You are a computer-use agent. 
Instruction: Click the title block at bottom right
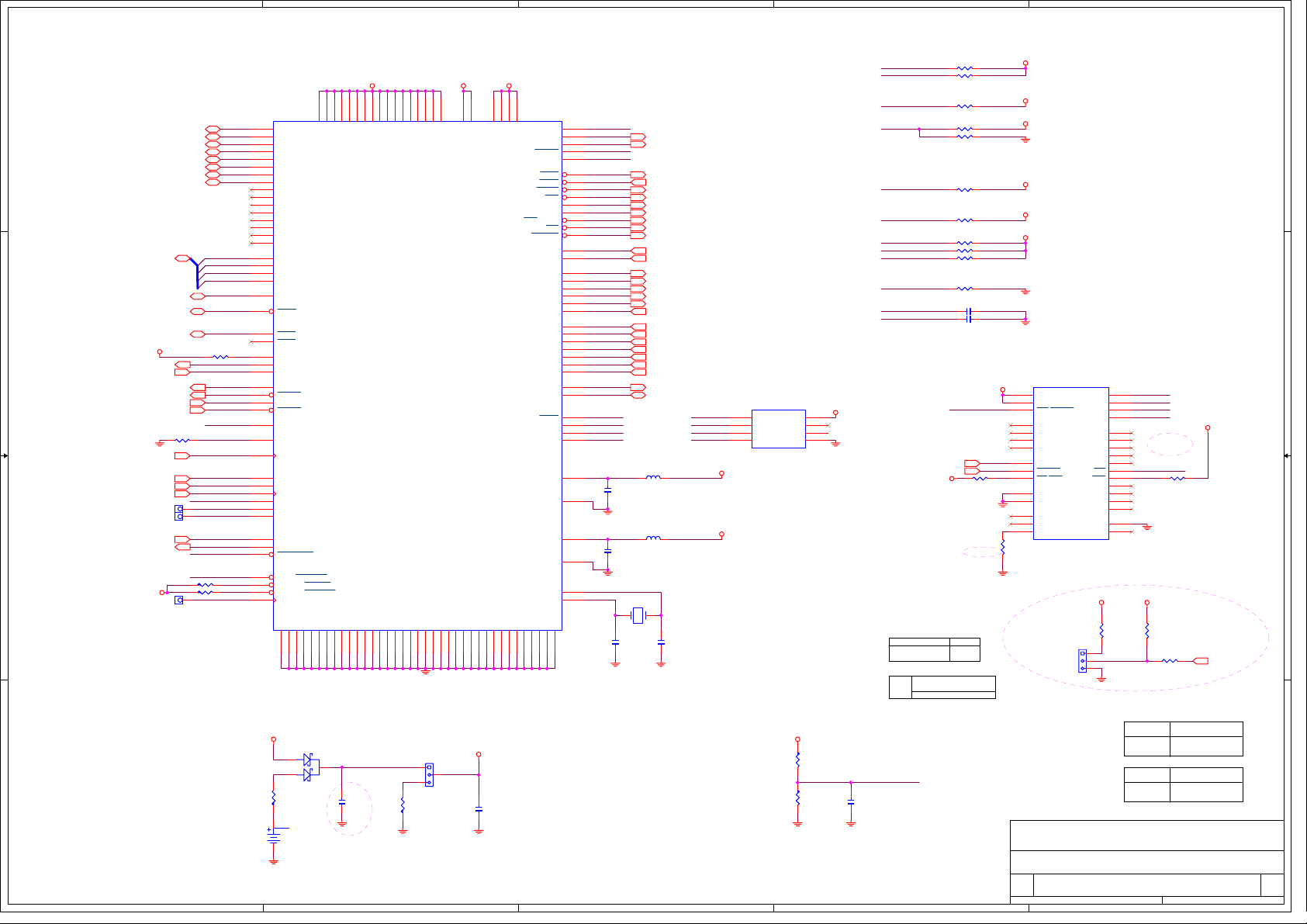(x=1146, y=861)
